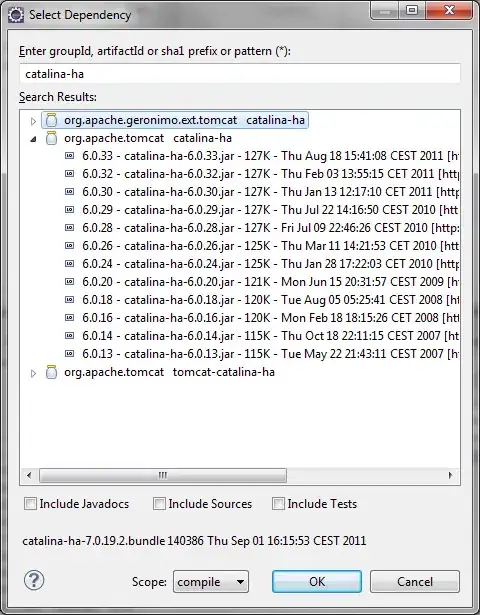Click the version icon of 6.0.14 entry
480x615 pixels.
click(x=69, y=336)
